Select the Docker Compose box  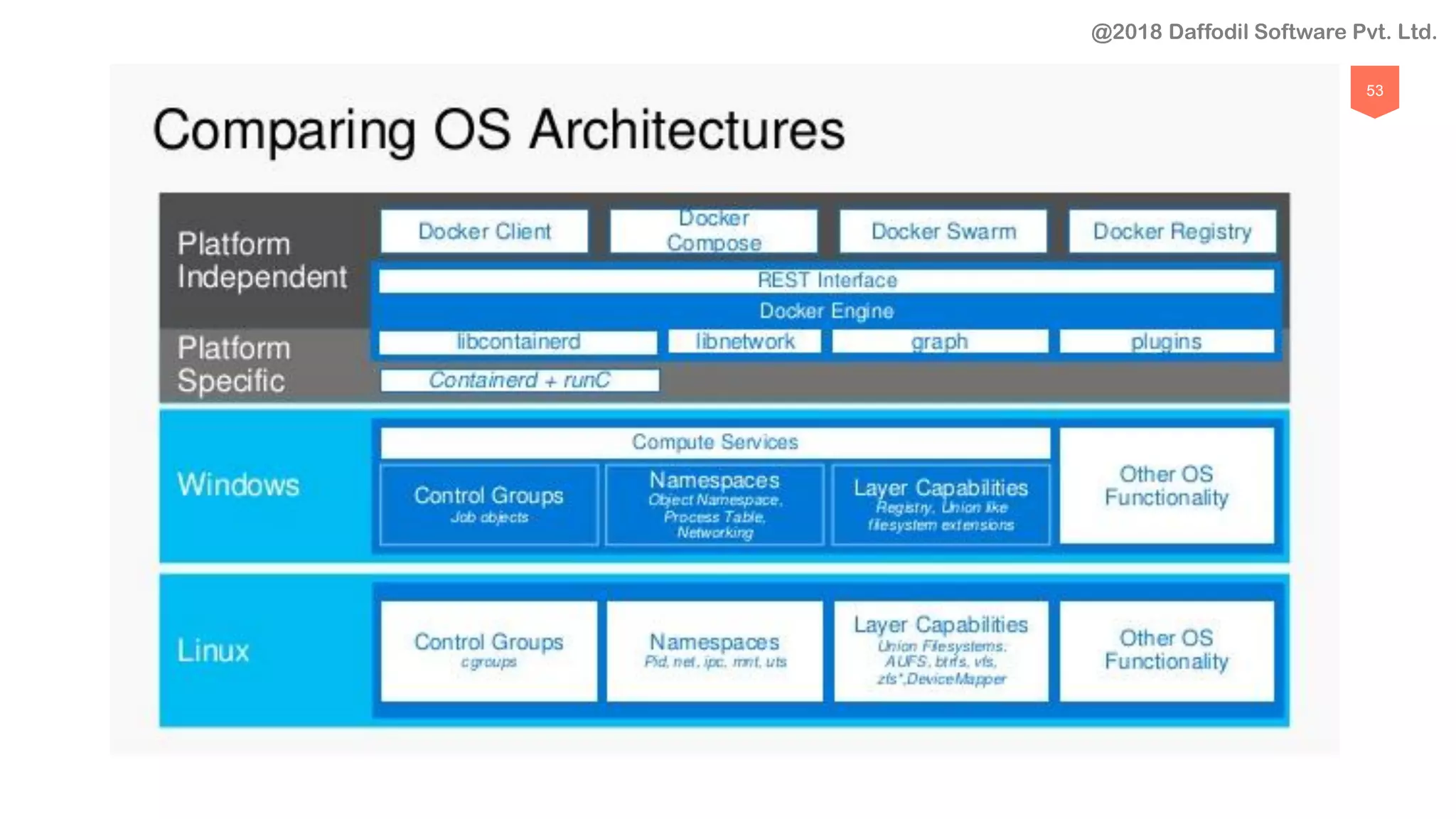pos(713,231)
